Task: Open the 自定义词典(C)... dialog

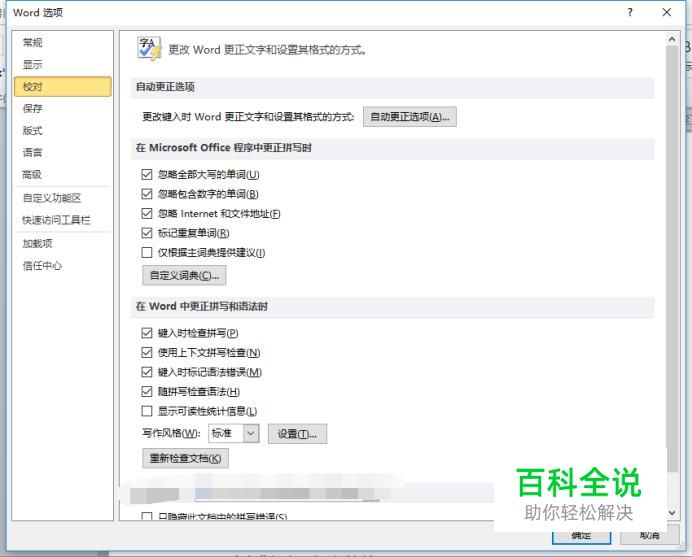Action: [x=184, y=275]
